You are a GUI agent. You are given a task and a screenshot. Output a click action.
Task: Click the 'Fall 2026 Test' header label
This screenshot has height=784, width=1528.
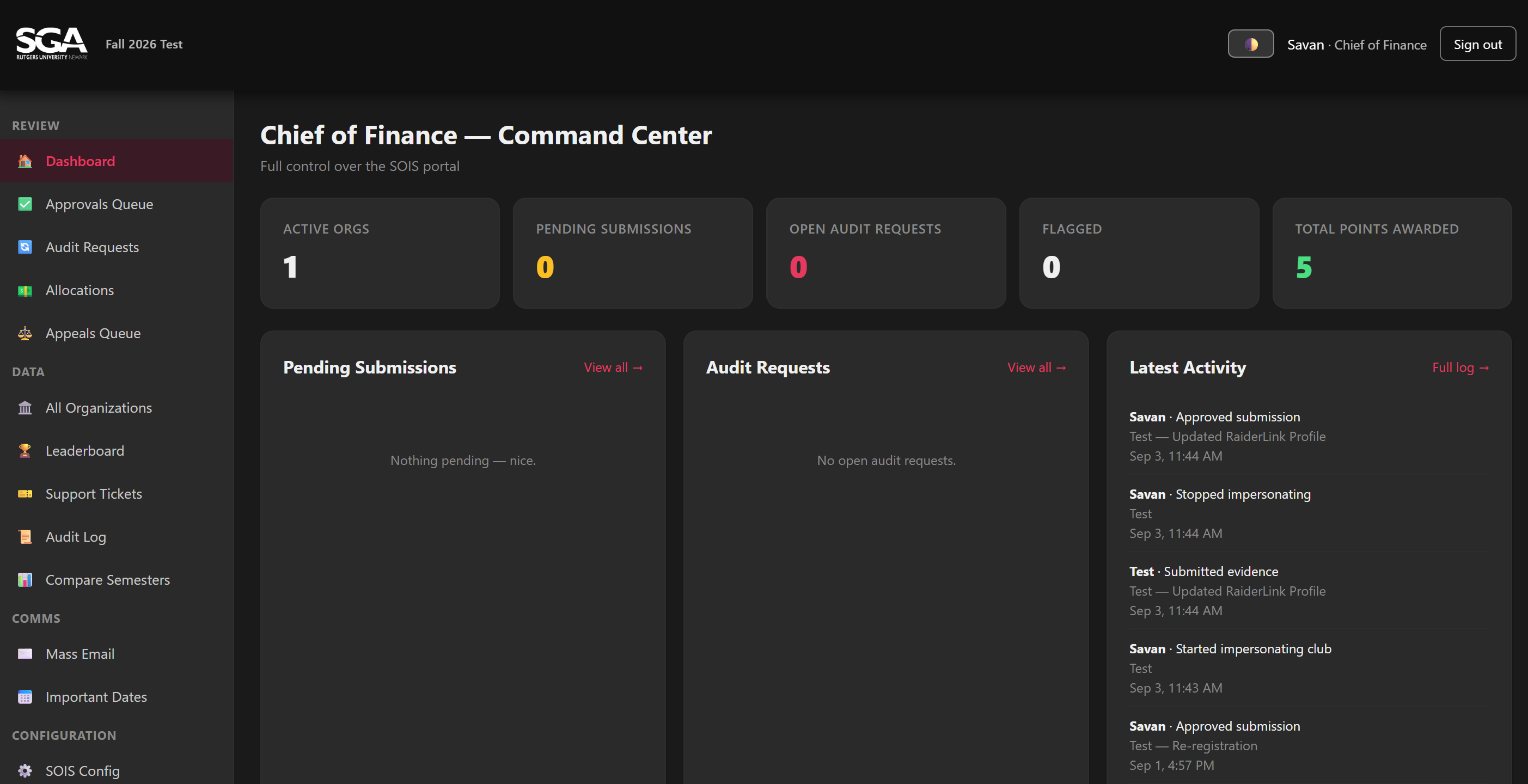144,45
